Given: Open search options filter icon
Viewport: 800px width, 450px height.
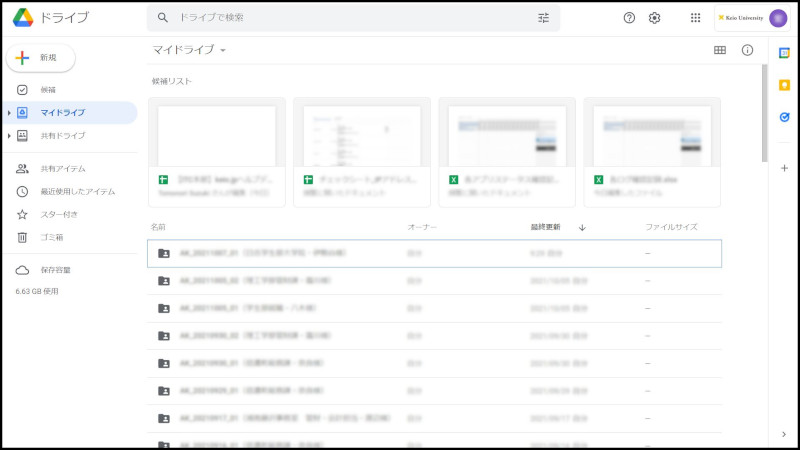Looking at the screenshot, I should point(543,18).
